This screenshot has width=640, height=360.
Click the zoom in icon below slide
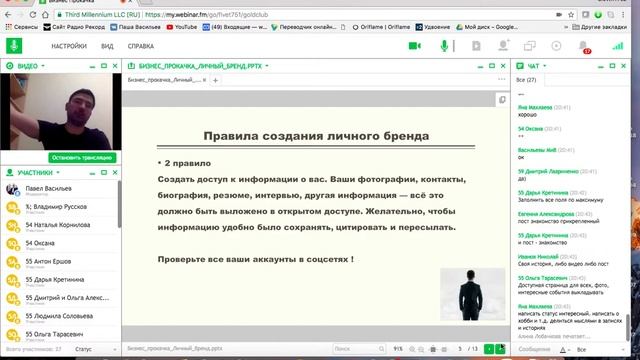coord(412,349)
